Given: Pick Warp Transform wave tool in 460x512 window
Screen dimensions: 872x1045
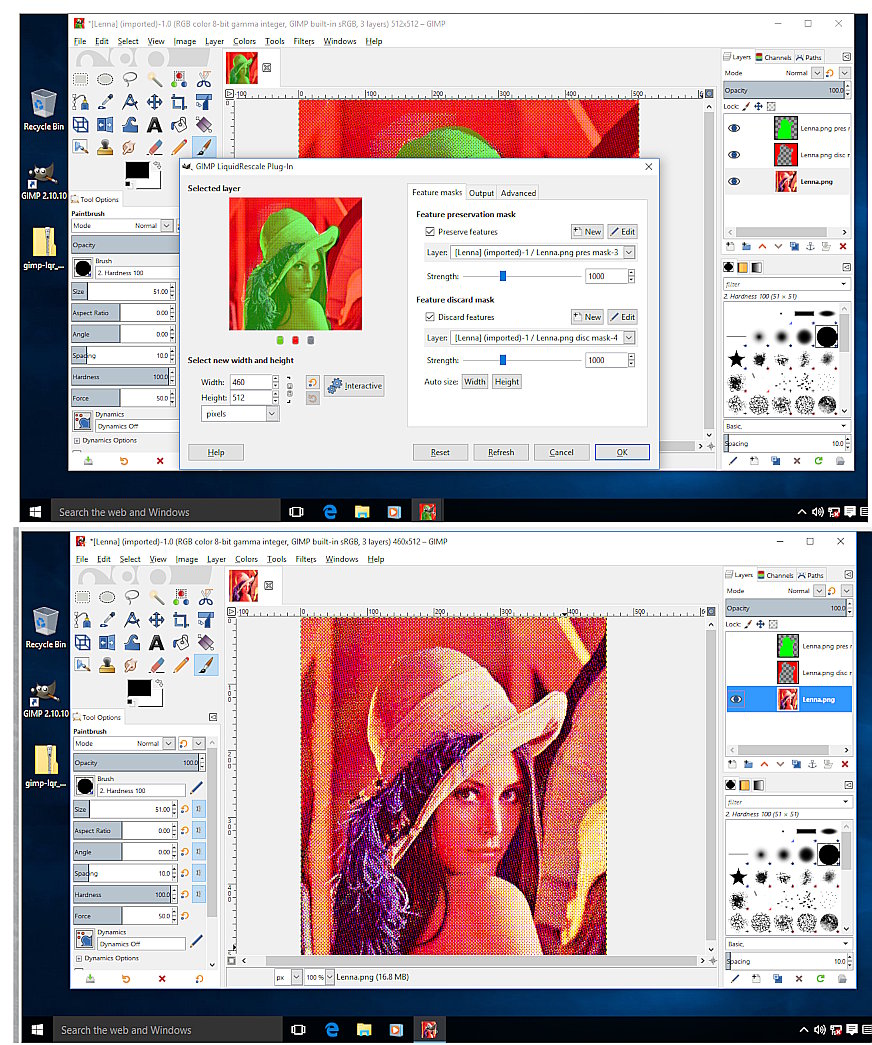Looking at the screenshot, I should tap(132, 642).
